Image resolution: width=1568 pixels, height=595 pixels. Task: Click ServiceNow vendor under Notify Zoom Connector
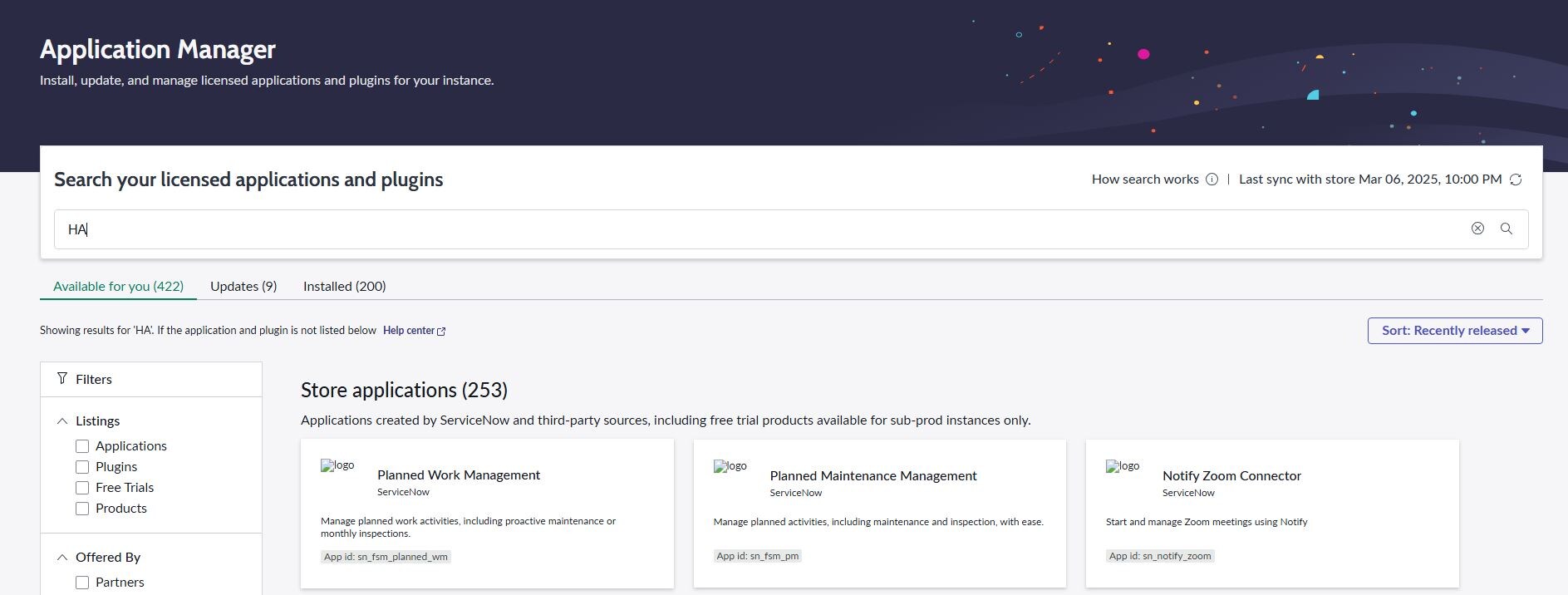[x=1188, y=493]
